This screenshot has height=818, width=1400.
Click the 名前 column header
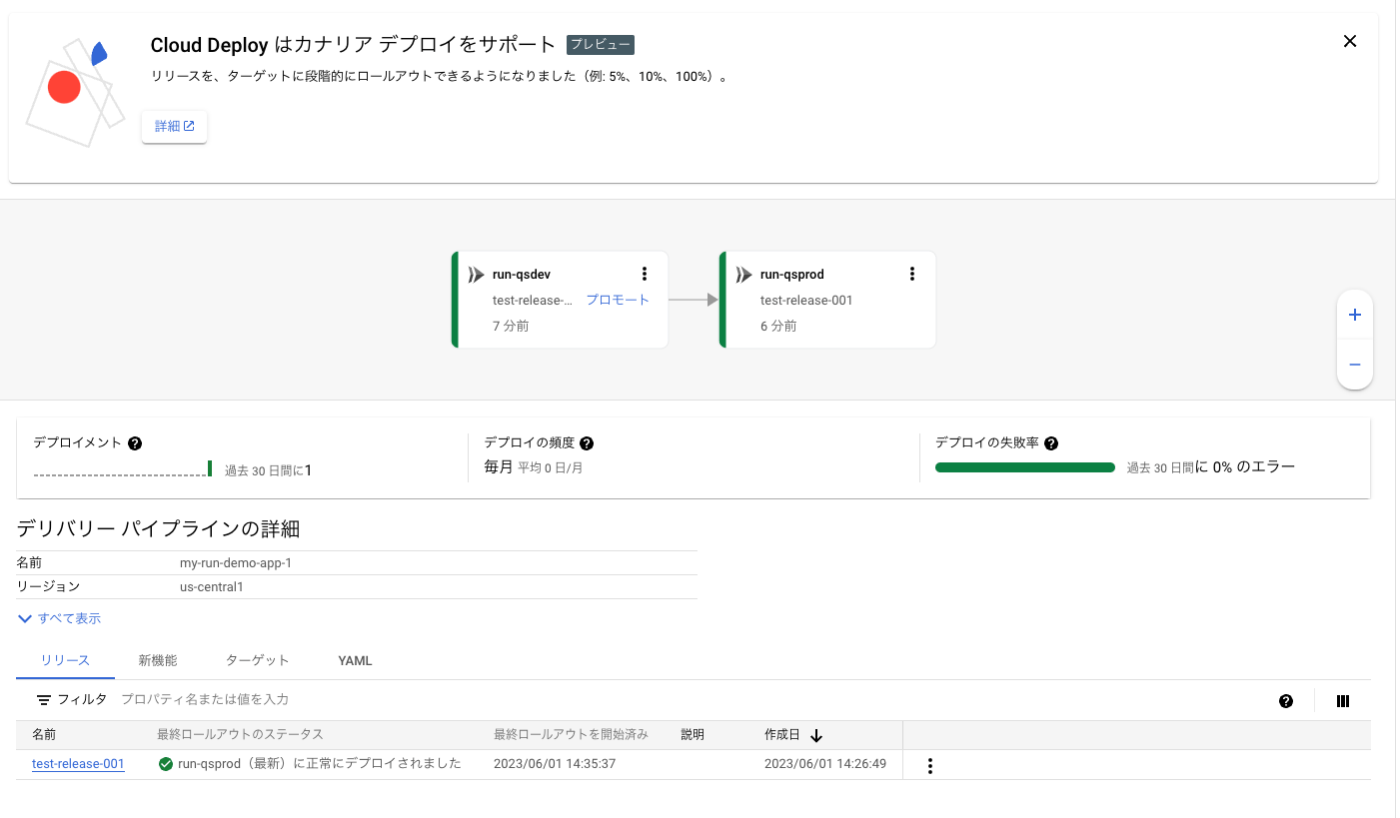tap(44, 734)
